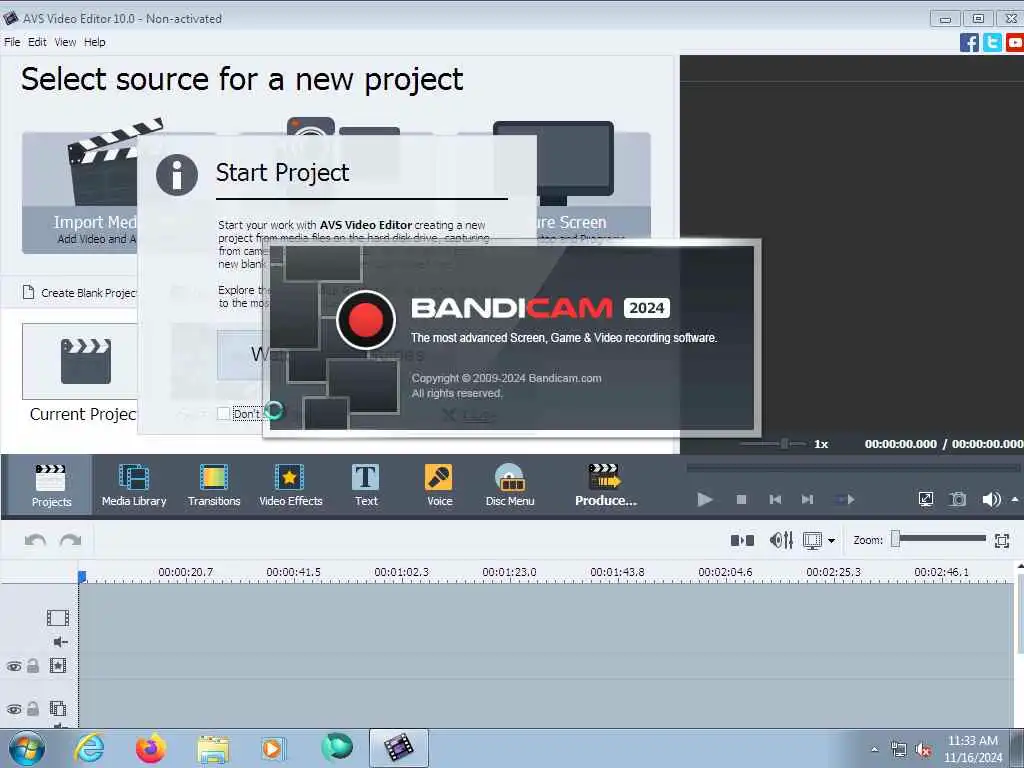
Task: Open the Voice recording tool
Action: tap(440, 486)
